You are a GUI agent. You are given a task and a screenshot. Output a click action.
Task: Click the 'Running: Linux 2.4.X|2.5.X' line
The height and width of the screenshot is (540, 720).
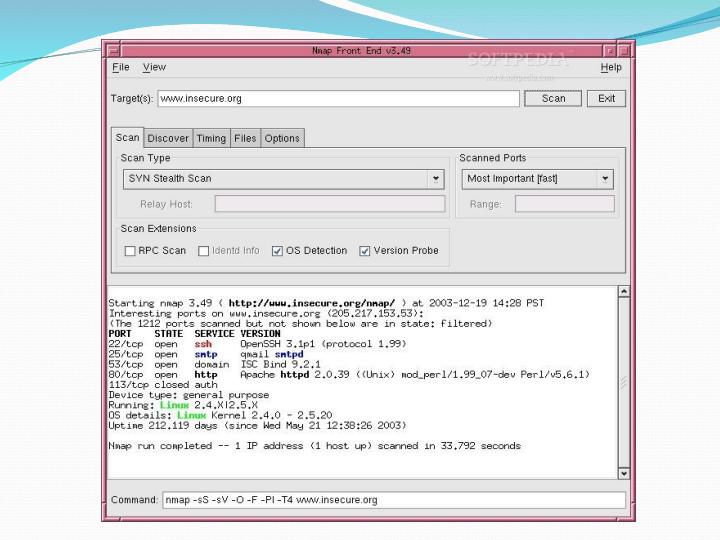[183, 405]
